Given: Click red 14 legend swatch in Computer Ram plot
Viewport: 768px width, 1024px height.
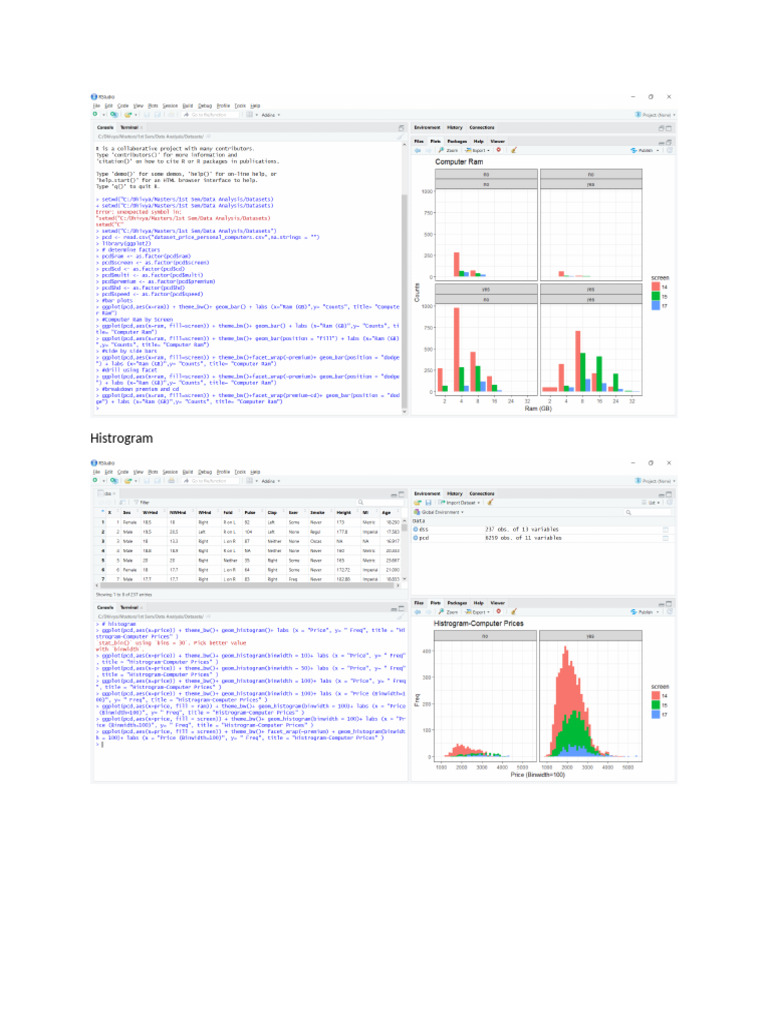Looking at the screenshot, I should [x=656, y=287].
